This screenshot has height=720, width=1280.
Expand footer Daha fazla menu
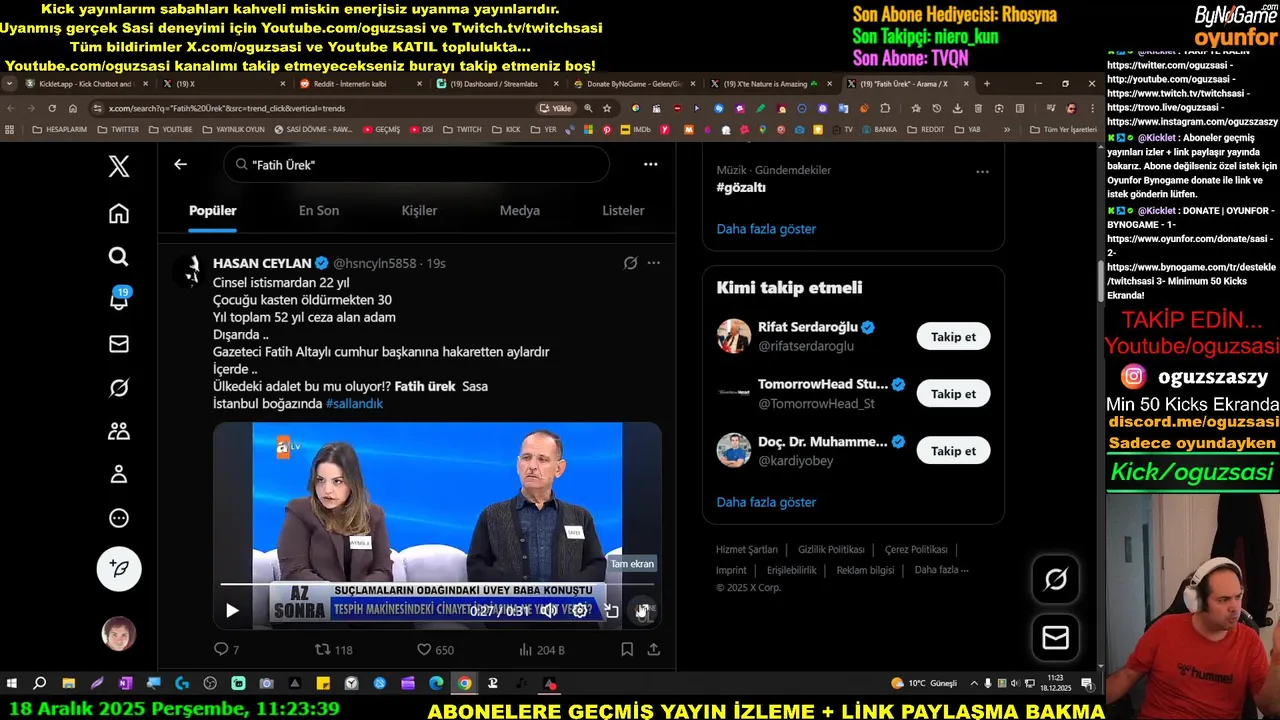[941, 570]
